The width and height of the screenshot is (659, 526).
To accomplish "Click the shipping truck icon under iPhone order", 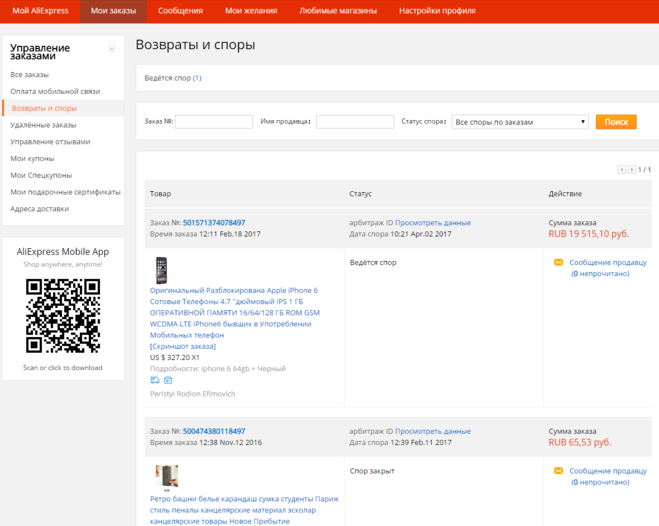I will (x=155, y=380).
